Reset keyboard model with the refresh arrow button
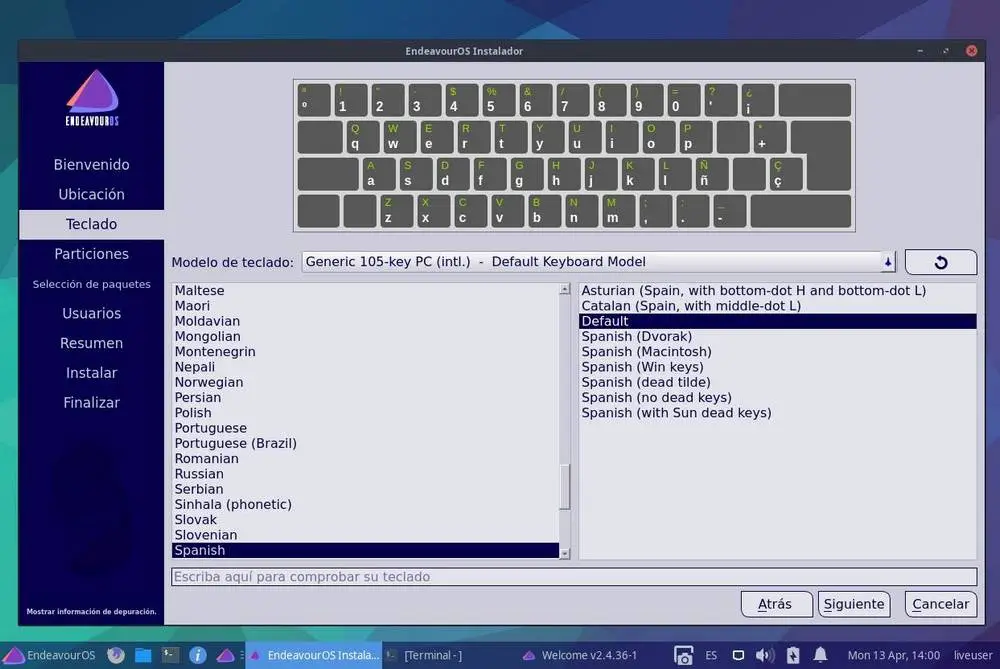The image size is (1000, 669). 941,262
